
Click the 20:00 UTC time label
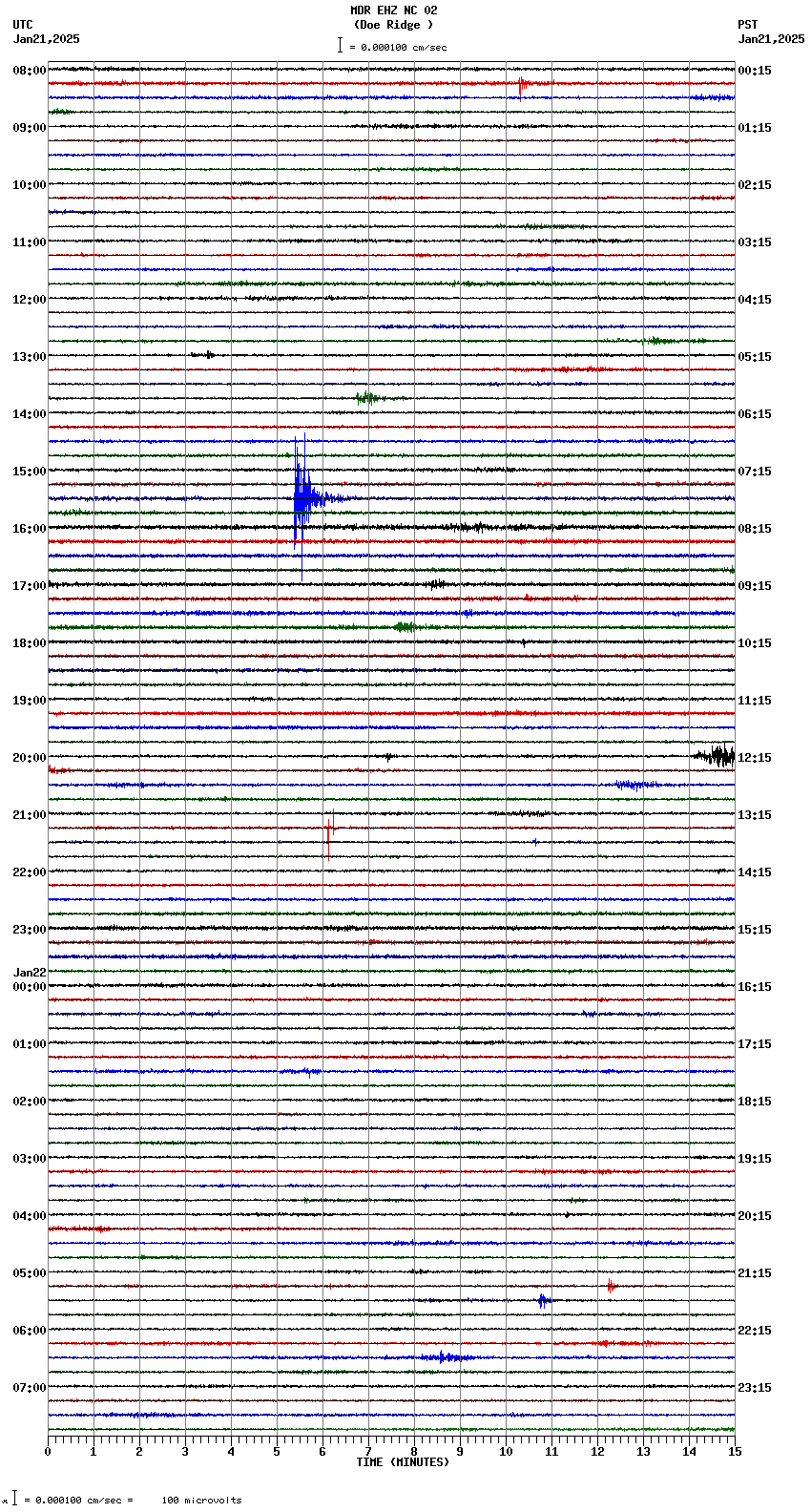tap(29, 758)
